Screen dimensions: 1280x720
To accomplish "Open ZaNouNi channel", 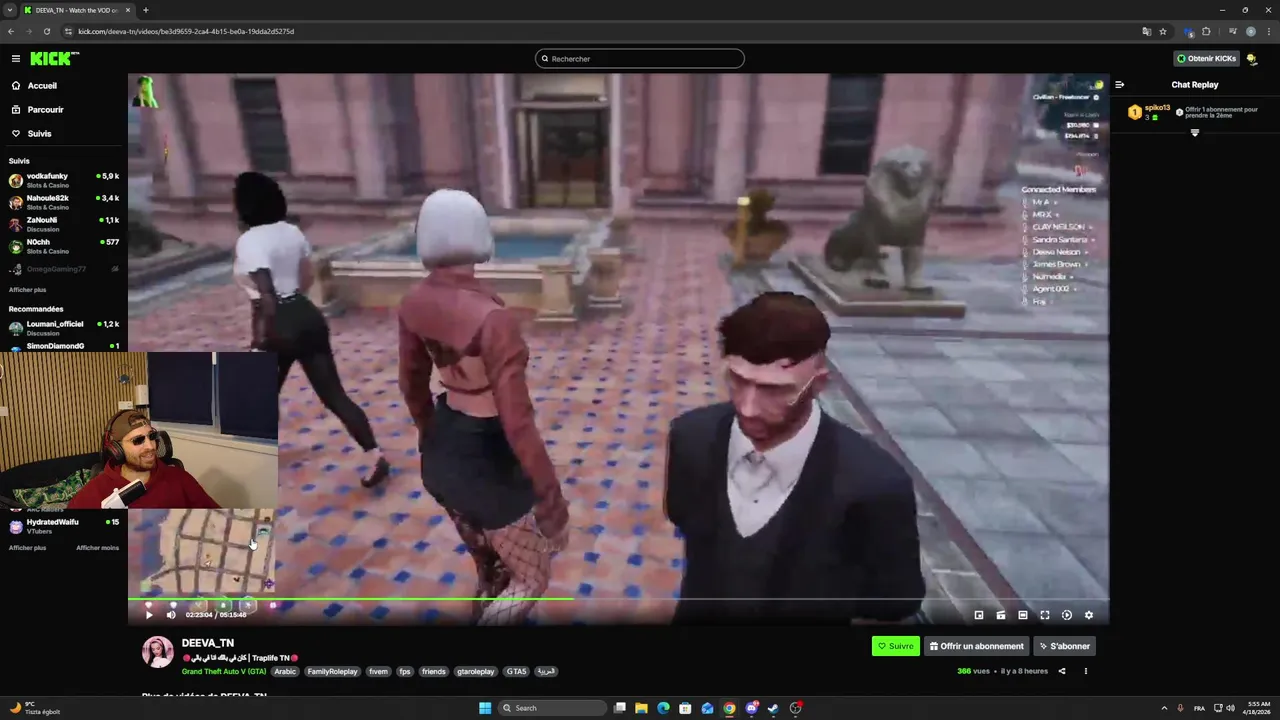I will (x=64, y=224).
